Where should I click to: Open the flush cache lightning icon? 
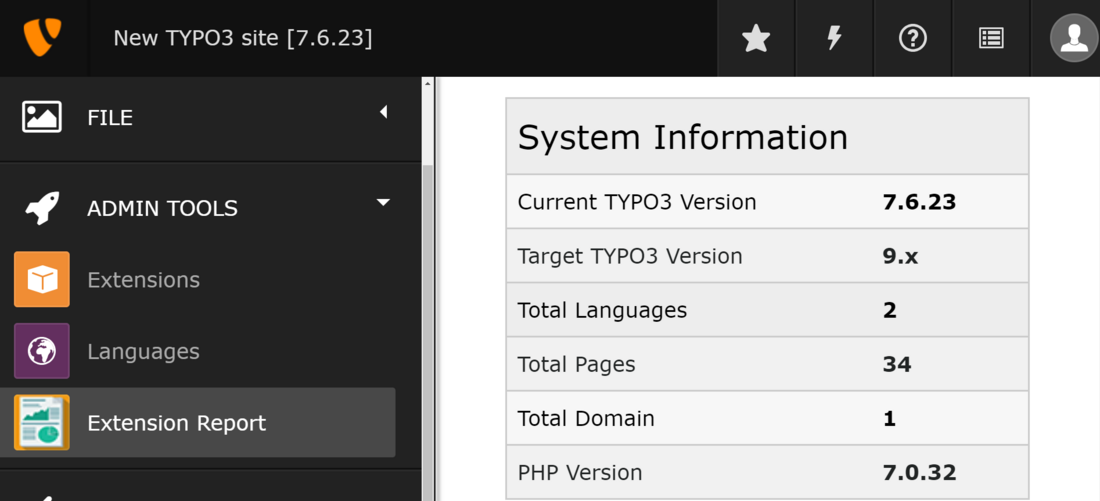coord(834,38)
